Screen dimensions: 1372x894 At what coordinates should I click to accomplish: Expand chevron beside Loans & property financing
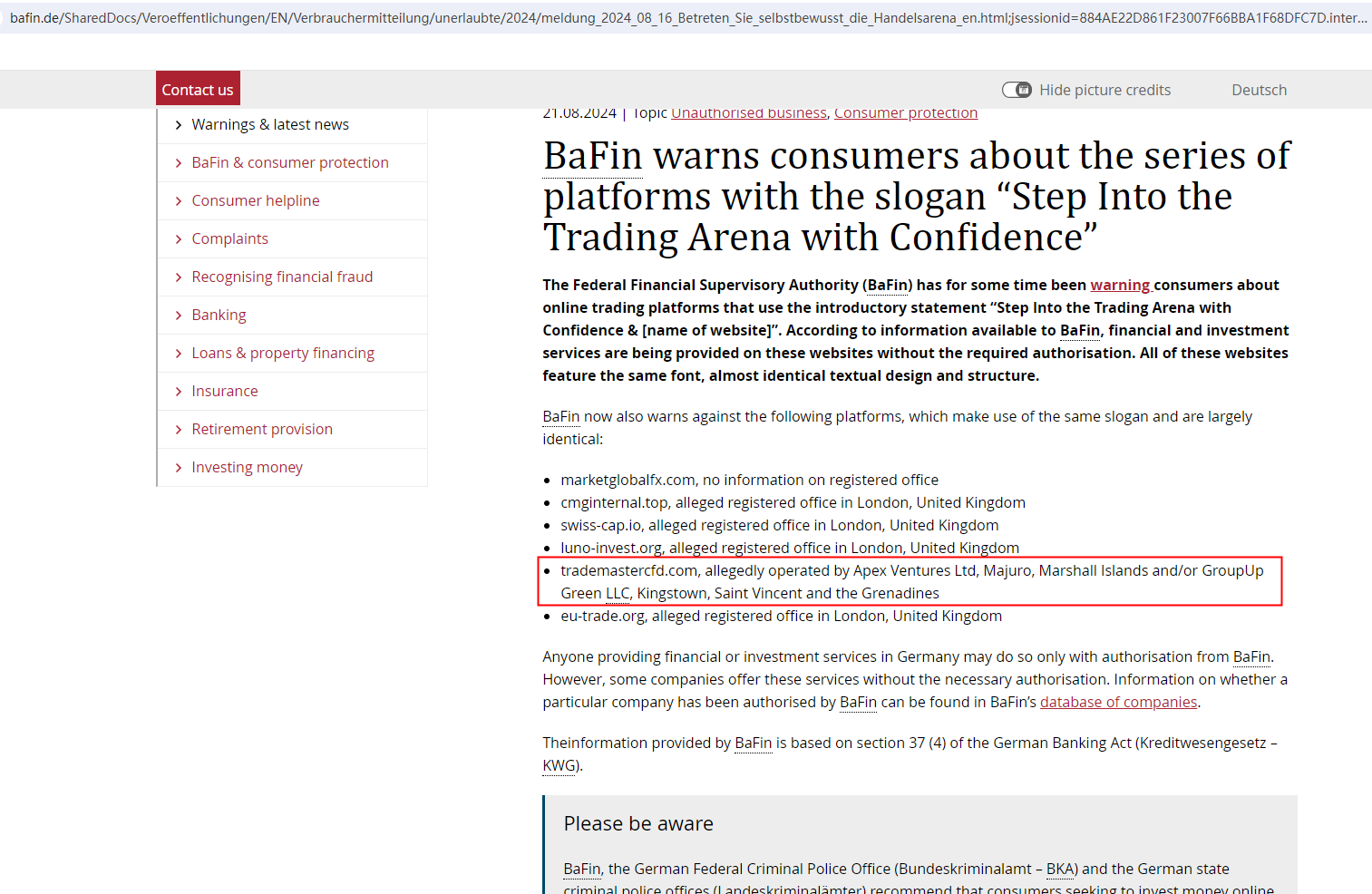pyautogui.click(x=179, y=353)
